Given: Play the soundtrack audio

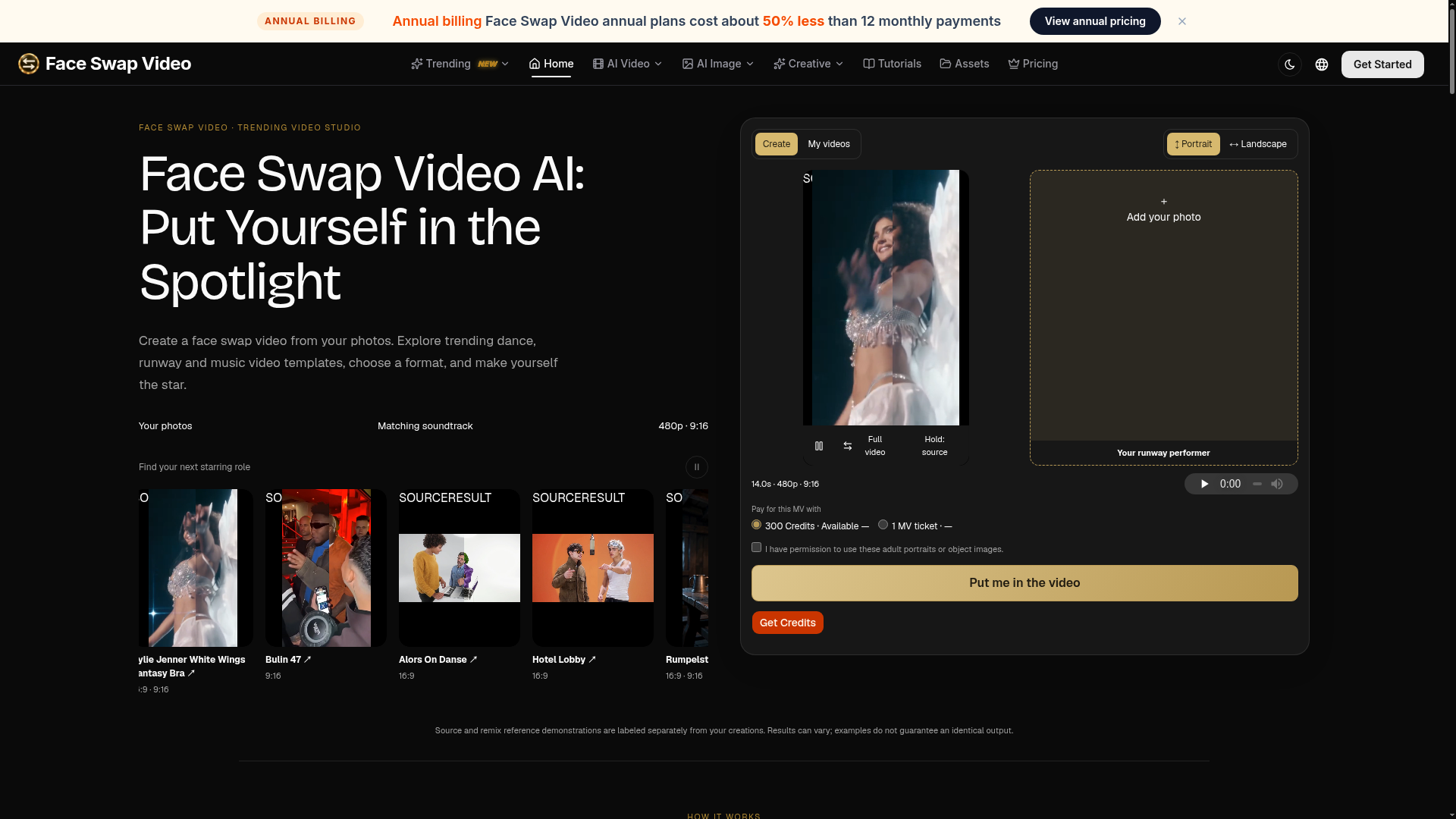Looking at the screenshot, I should point(1204,484).
